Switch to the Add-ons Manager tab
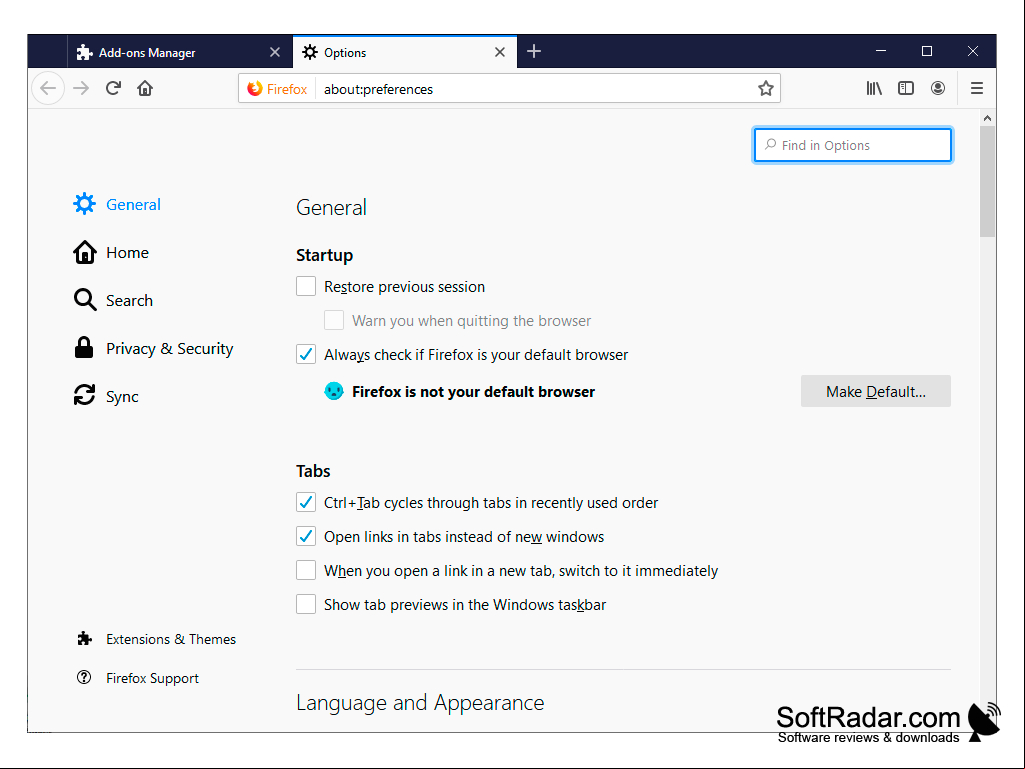Image resolution: width=1025 pixels, height=769 pixels. tap(180, 52)
